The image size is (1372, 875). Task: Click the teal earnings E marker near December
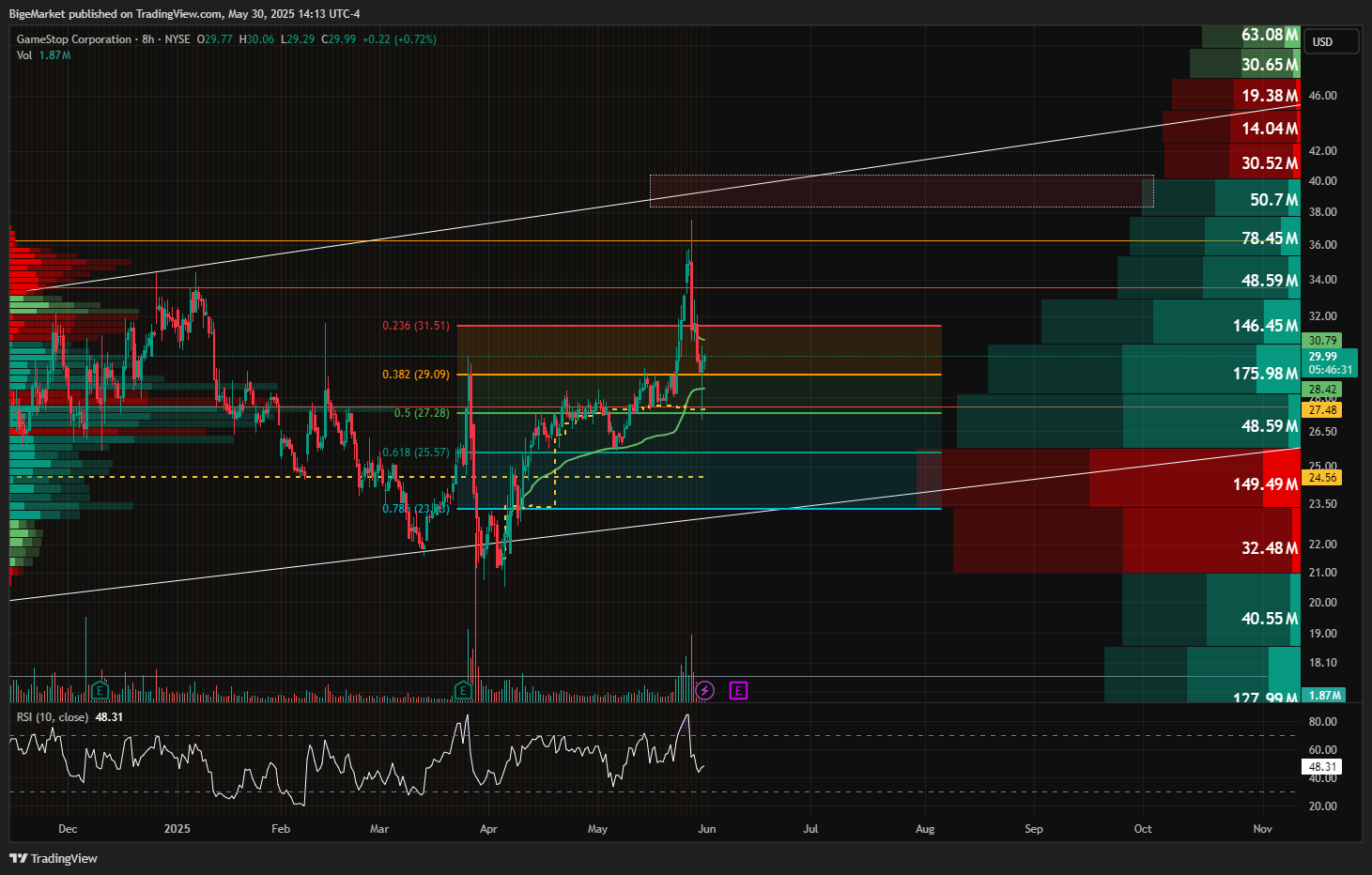pyautogui.click(x=100, y=691)
